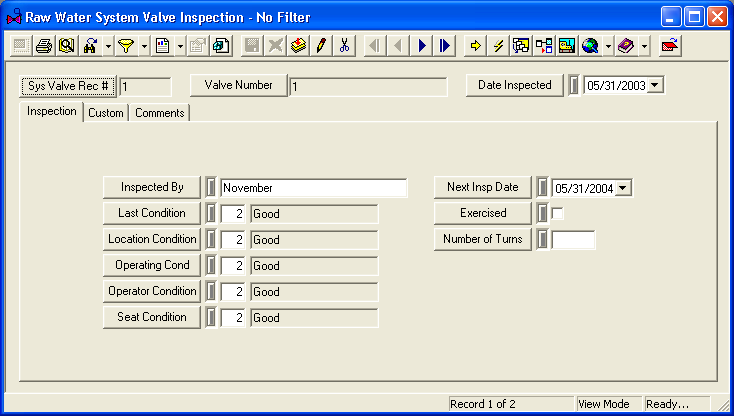Click the globe with magnifier icon
The image size is (734, 416).
click(x=590, y=46)
